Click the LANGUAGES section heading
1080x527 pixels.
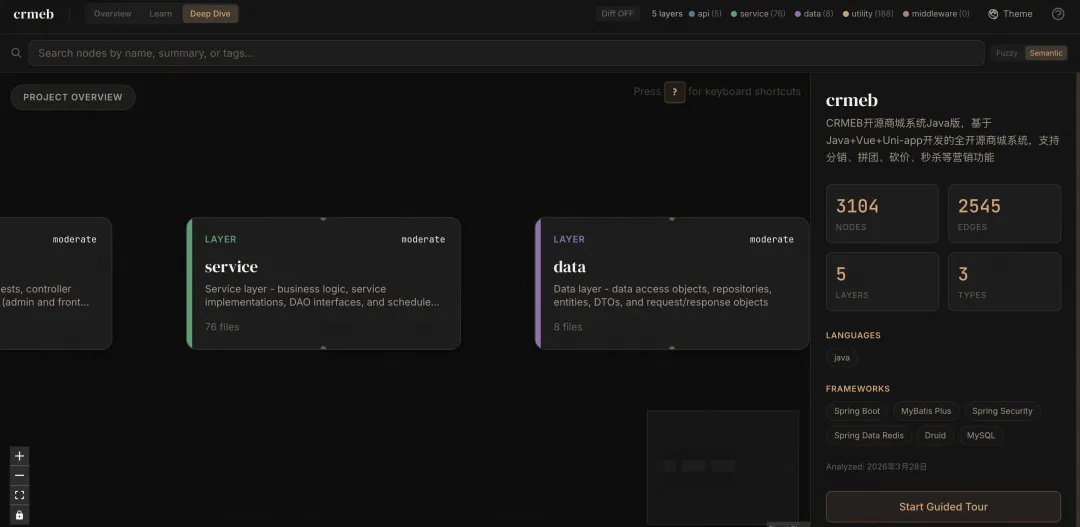853,335
